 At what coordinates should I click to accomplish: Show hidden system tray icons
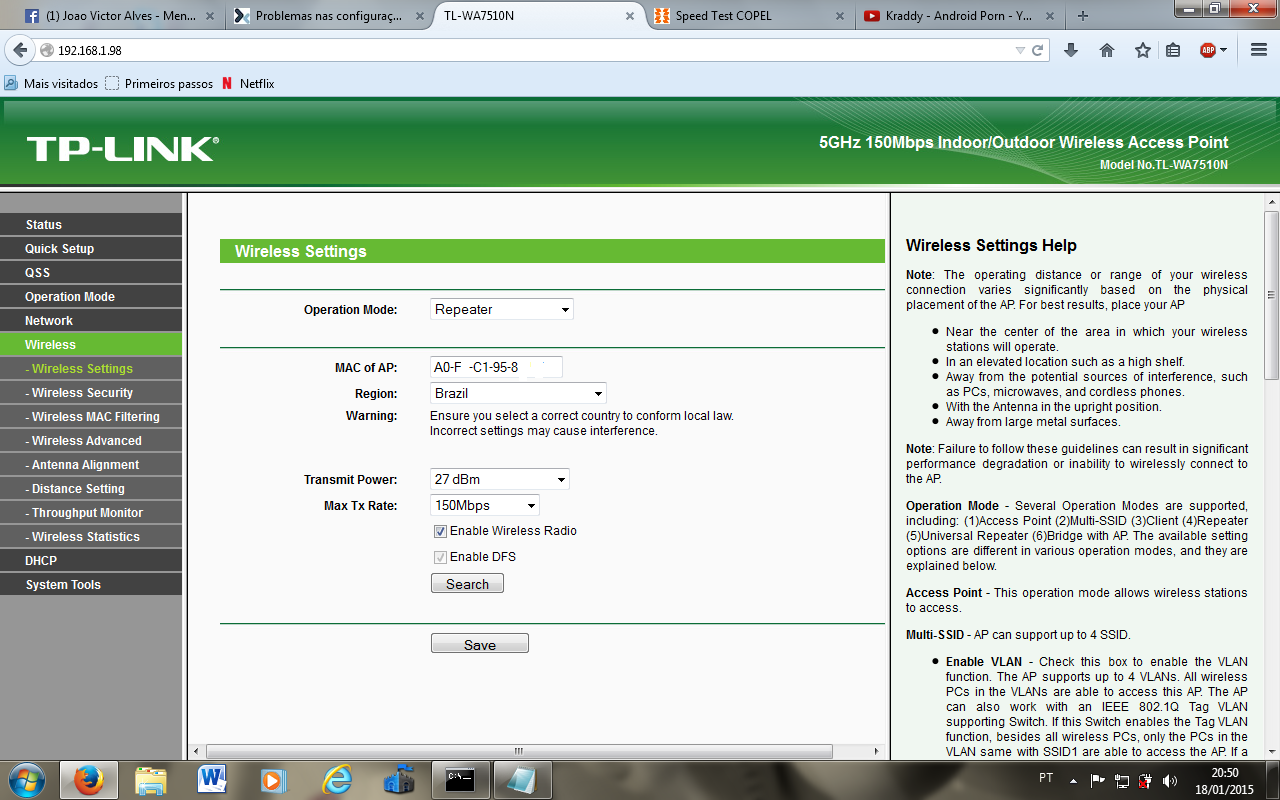tap(1073, 780)
